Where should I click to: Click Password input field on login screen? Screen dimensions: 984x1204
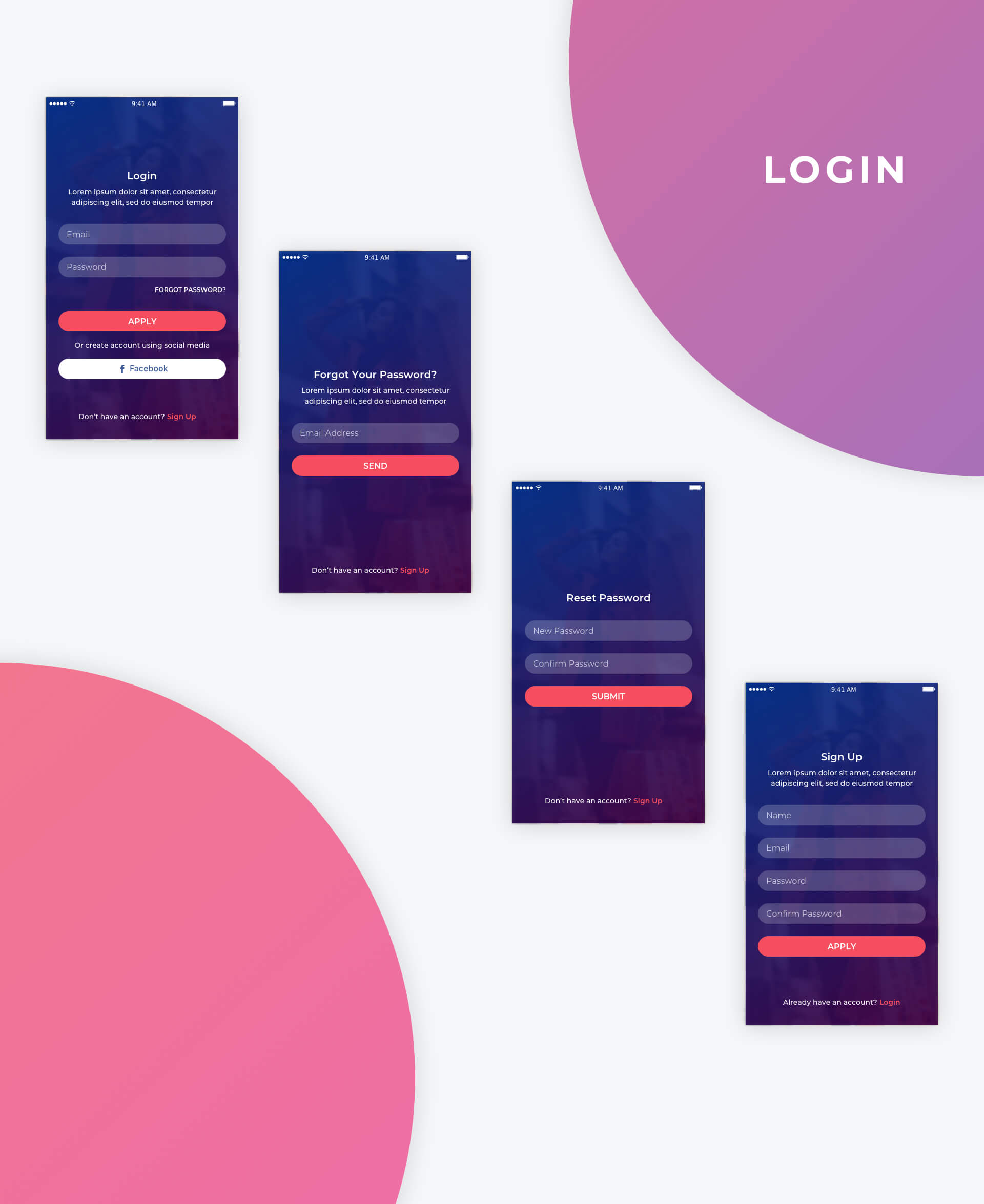pos(141,267)
